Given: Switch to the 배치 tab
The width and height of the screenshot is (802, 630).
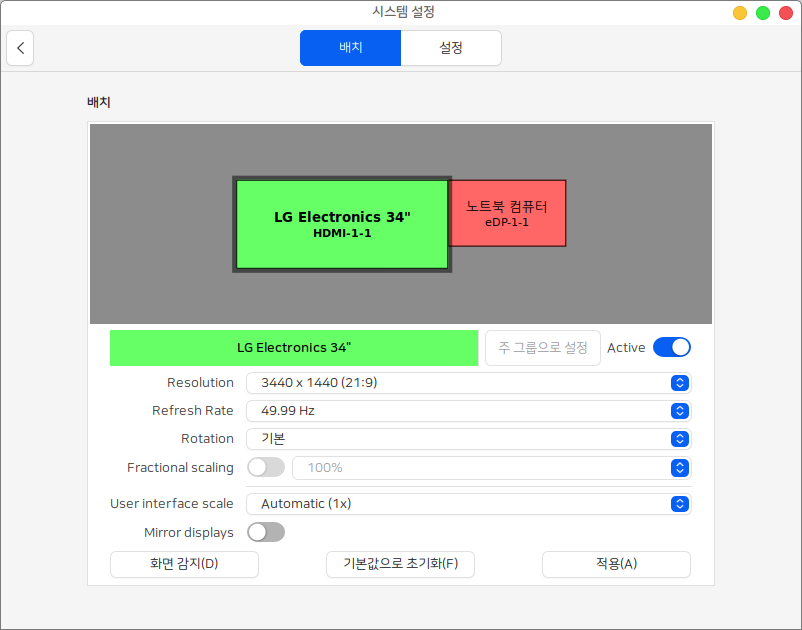Looking at the screenshot, I should pos(350,48).
